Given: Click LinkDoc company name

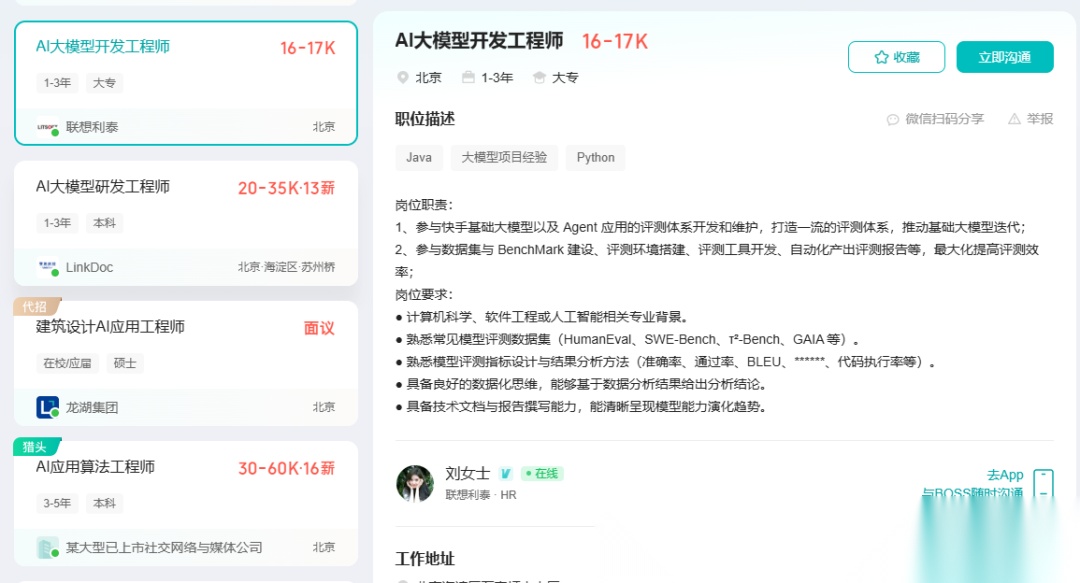Looking at the screenshot, I should click(90, 267).
